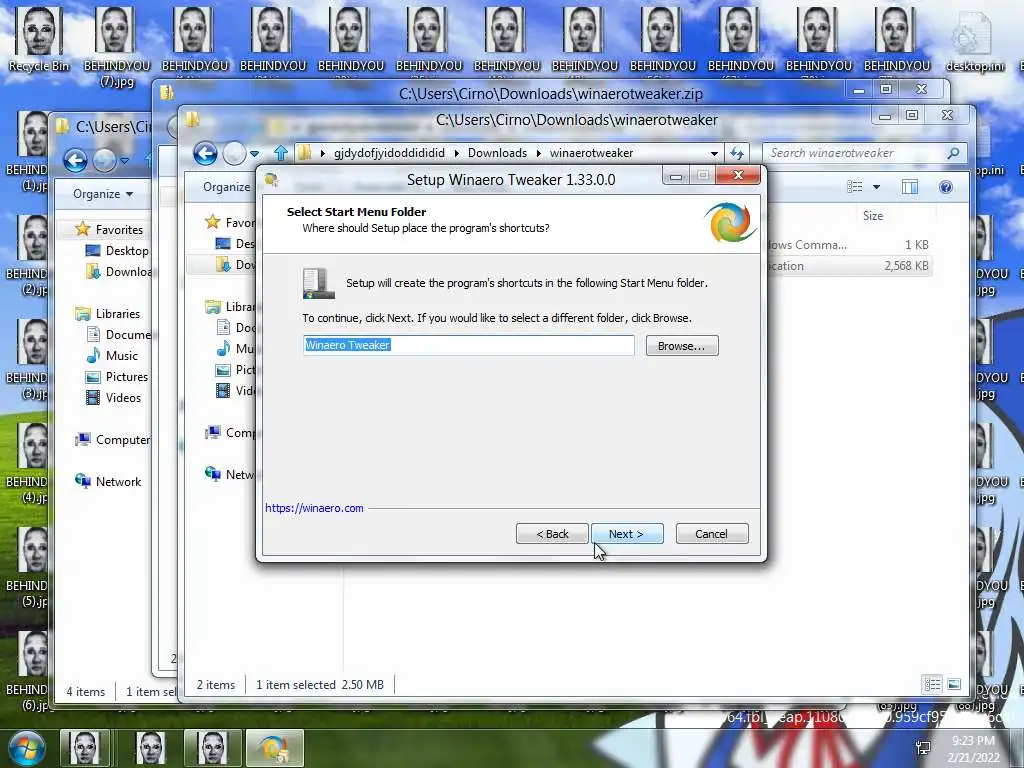Click the Next button in Setup
Screen dimensions: 1024x768
coord(627,534)
